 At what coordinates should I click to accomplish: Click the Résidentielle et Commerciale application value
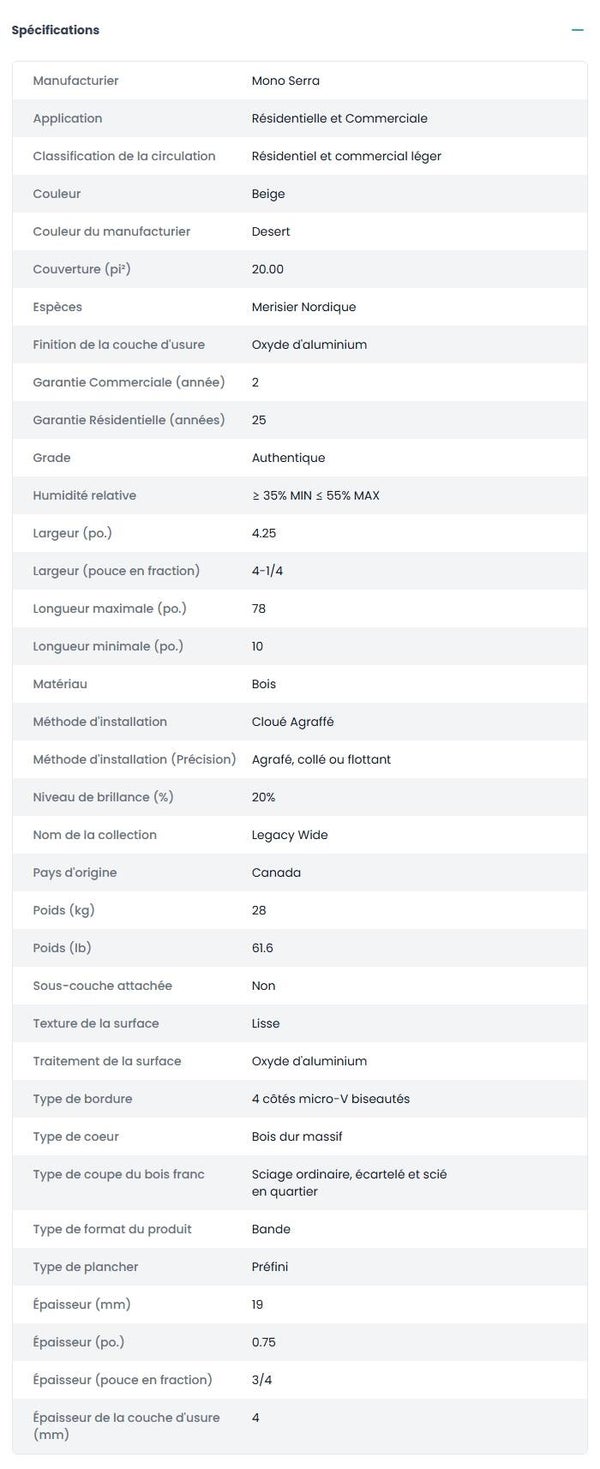[x=339, y=119]
